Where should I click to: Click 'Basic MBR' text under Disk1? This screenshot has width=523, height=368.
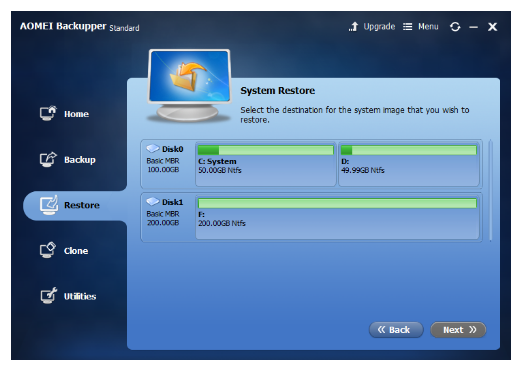point(163,214)
